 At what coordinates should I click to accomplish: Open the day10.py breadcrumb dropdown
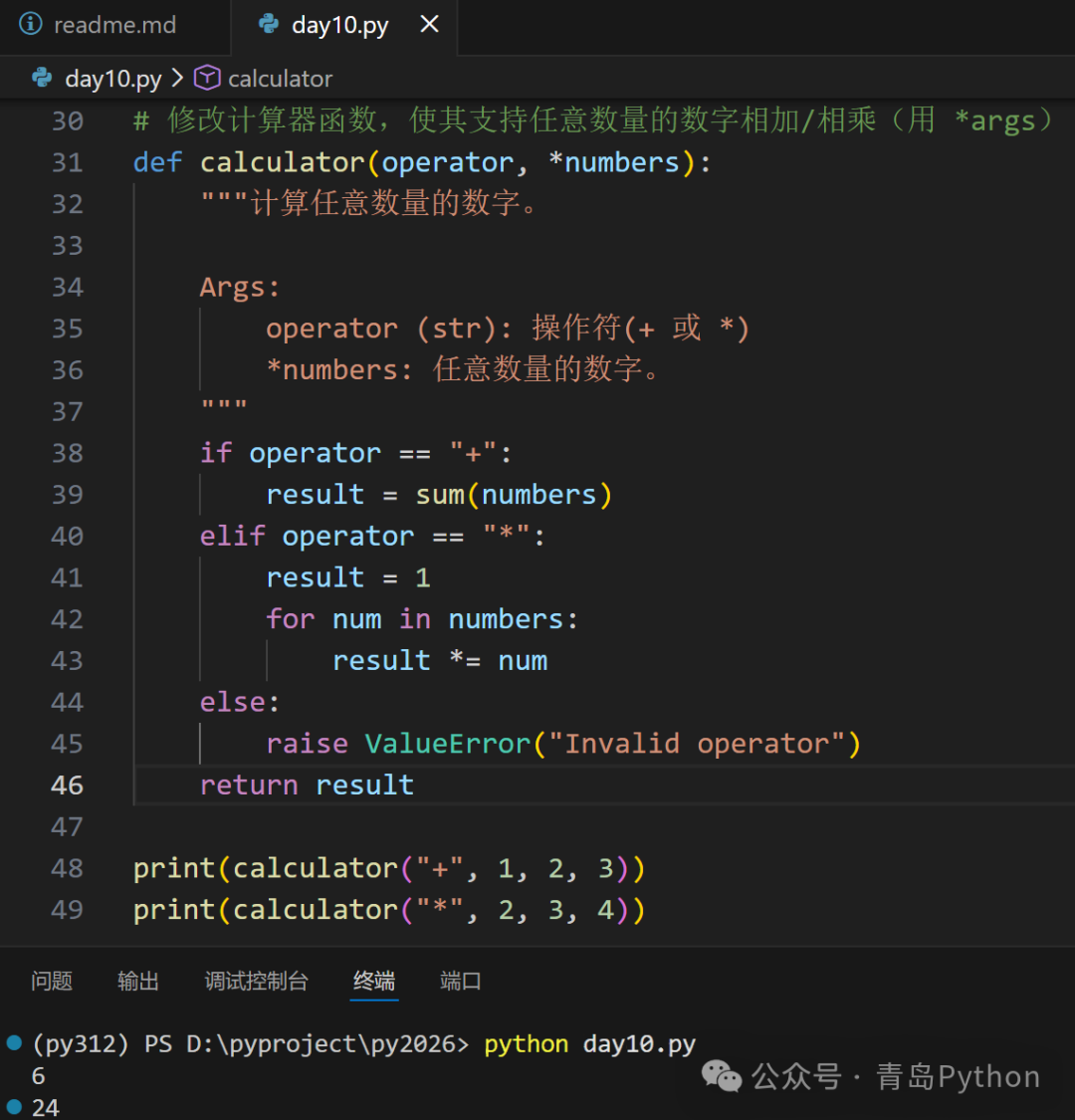[112, 78]
